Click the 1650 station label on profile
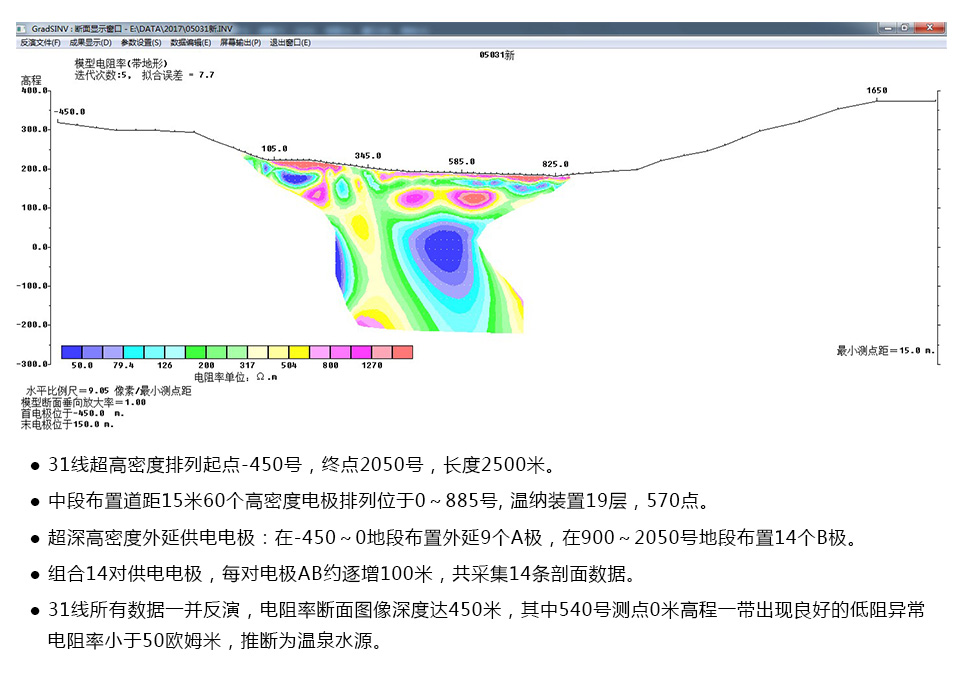The image size is (960, 679). [x=876, y=91]
